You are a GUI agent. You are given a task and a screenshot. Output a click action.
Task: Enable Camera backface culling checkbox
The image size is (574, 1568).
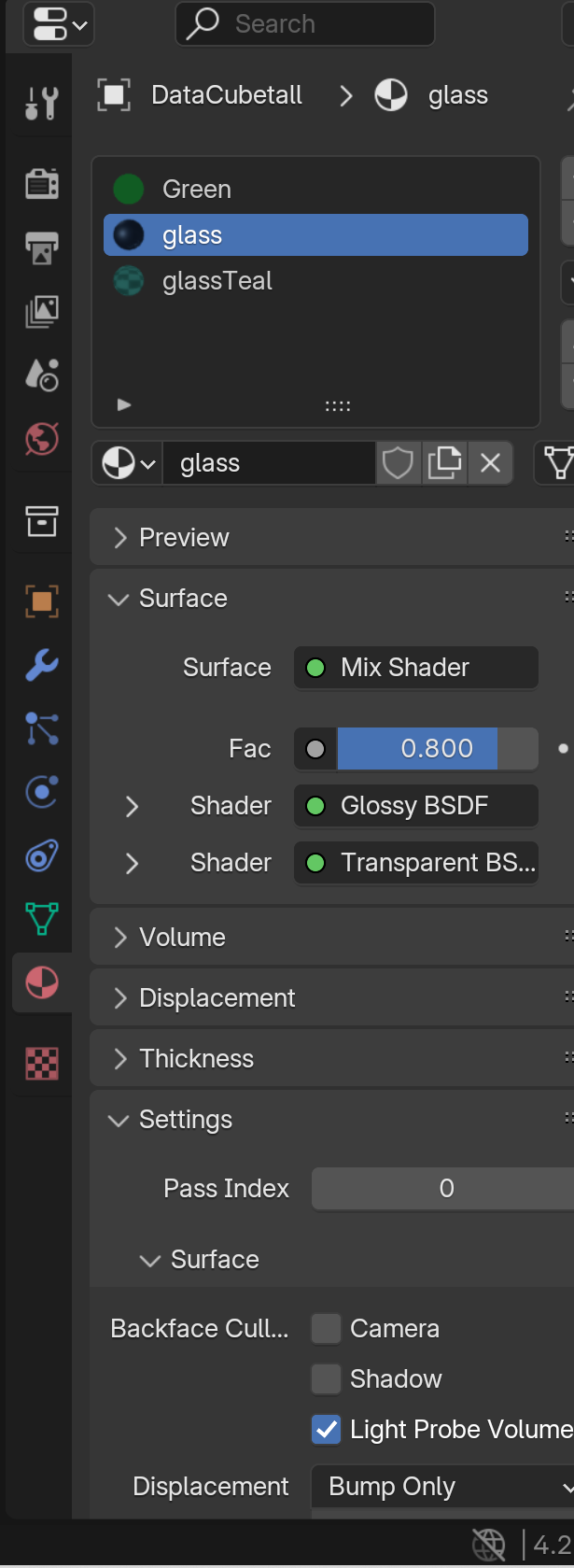[326, 1328]
